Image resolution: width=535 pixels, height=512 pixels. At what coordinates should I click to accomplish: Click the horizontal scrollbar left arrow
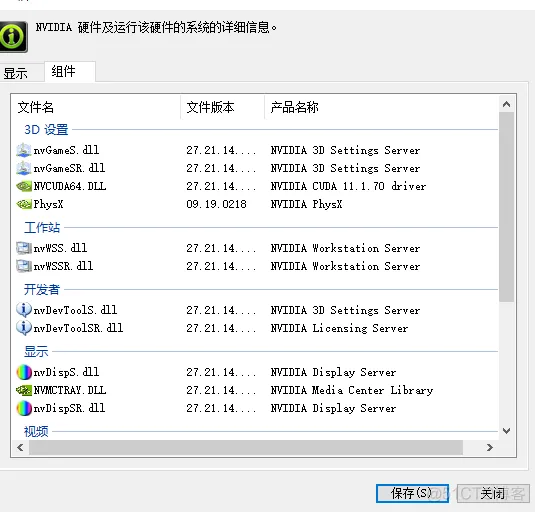pos(20,447)
